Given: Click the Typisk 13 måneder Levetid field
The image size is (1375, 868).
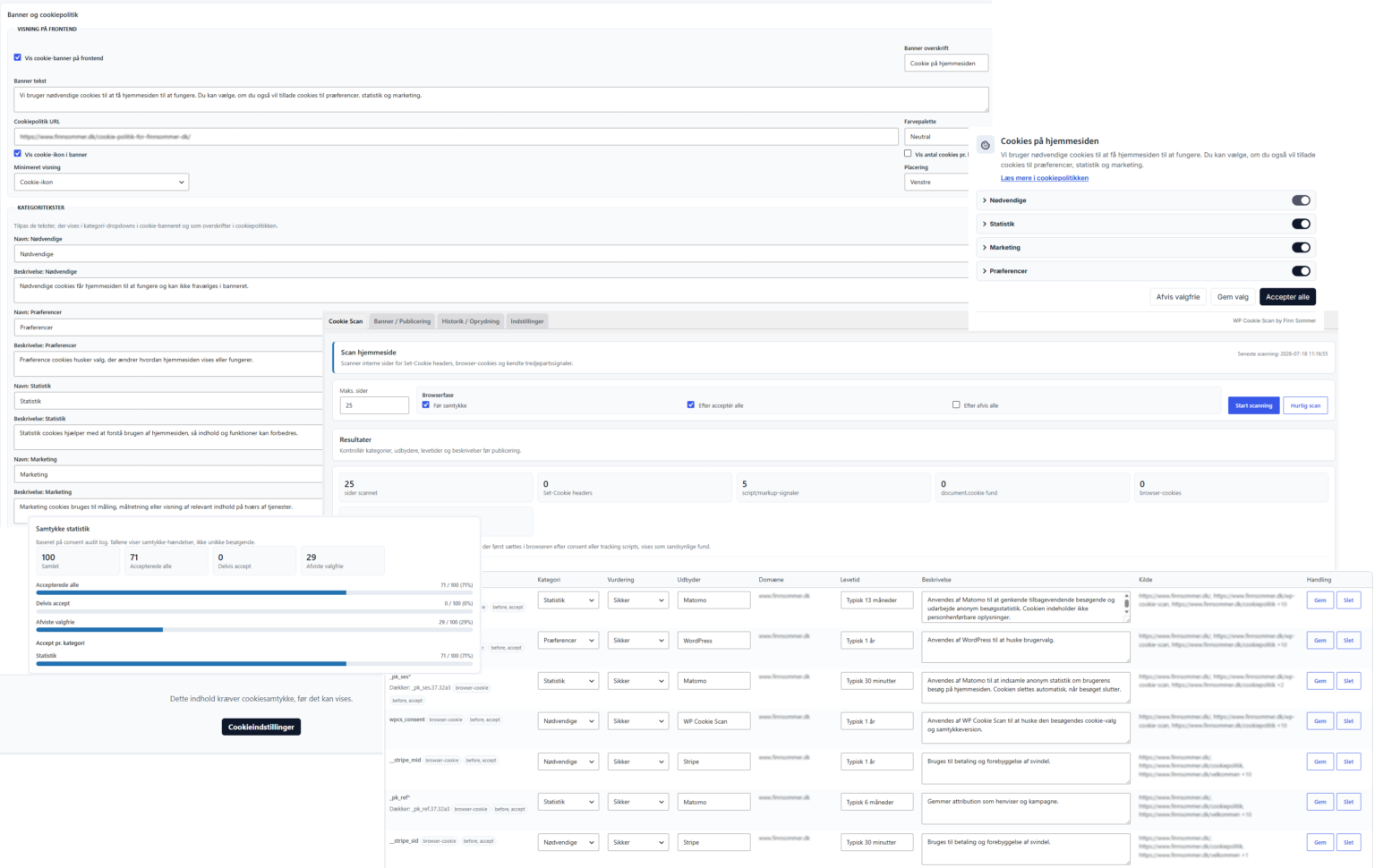Looking at the screenshot, I should [876, 600].
